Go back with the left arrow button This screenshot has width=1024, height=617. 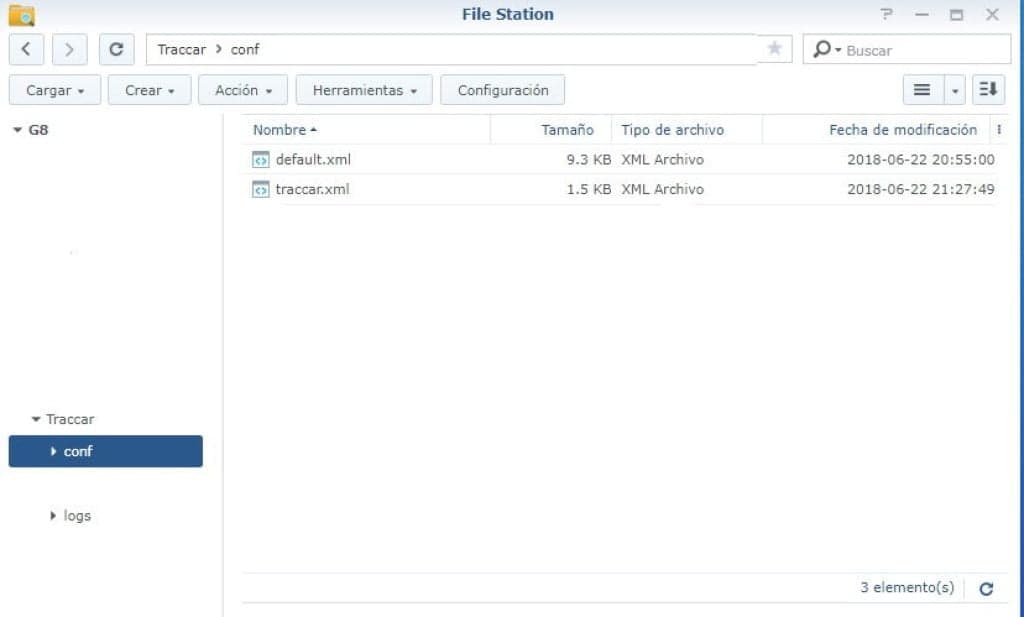coord(26,50)
